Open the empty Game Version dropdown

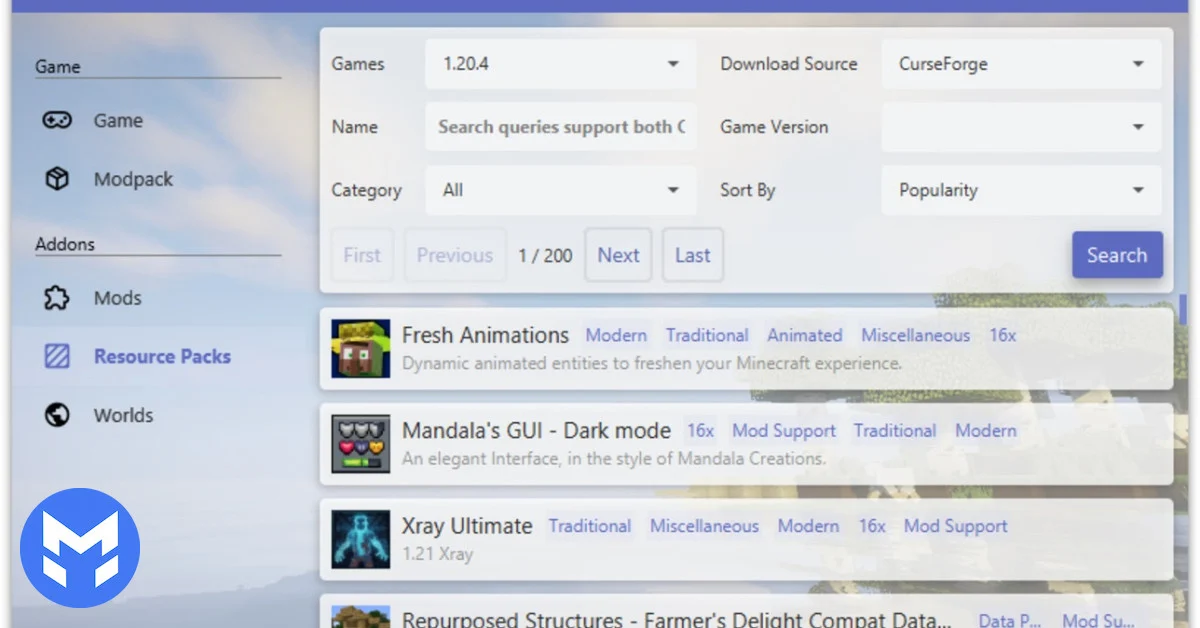coord(1021,127)
